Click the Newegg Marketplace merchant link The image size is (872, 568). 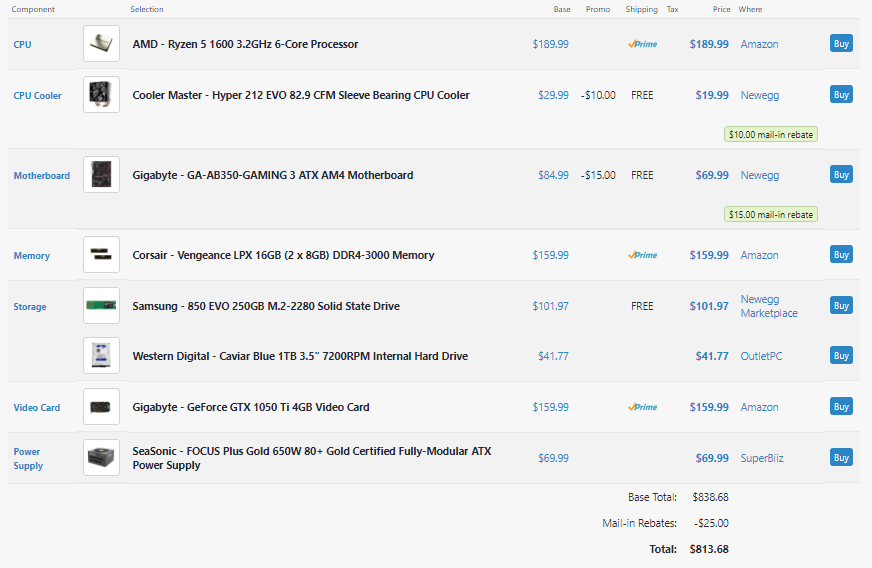pos(769,307)
